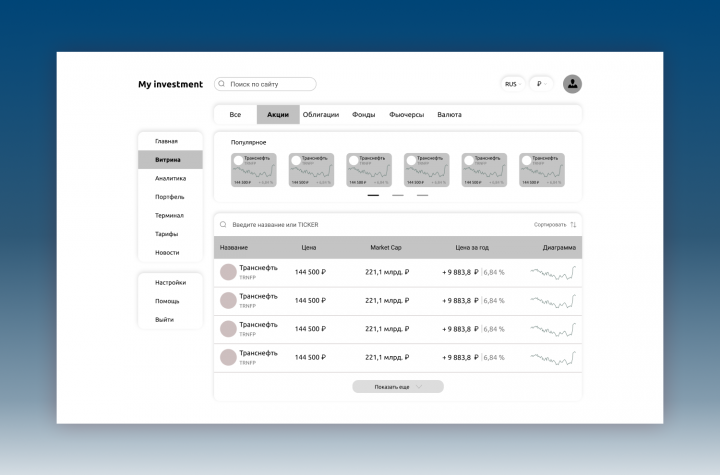Click the Введите название или TICKER field
This screenshot has height=475, width=720.
276,225
